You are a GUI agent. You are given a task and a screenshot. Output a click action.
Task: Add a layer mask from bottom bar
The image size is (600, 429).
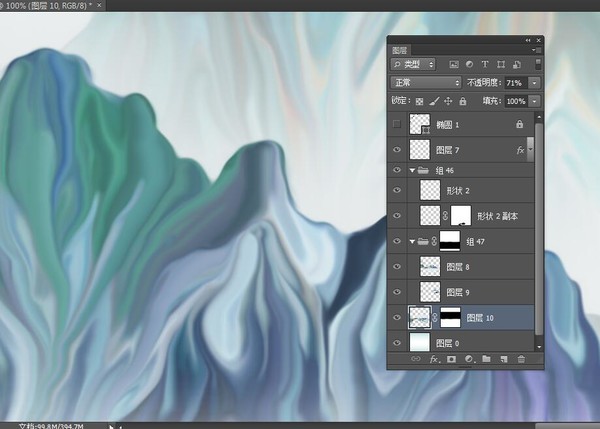pos(452,359)
